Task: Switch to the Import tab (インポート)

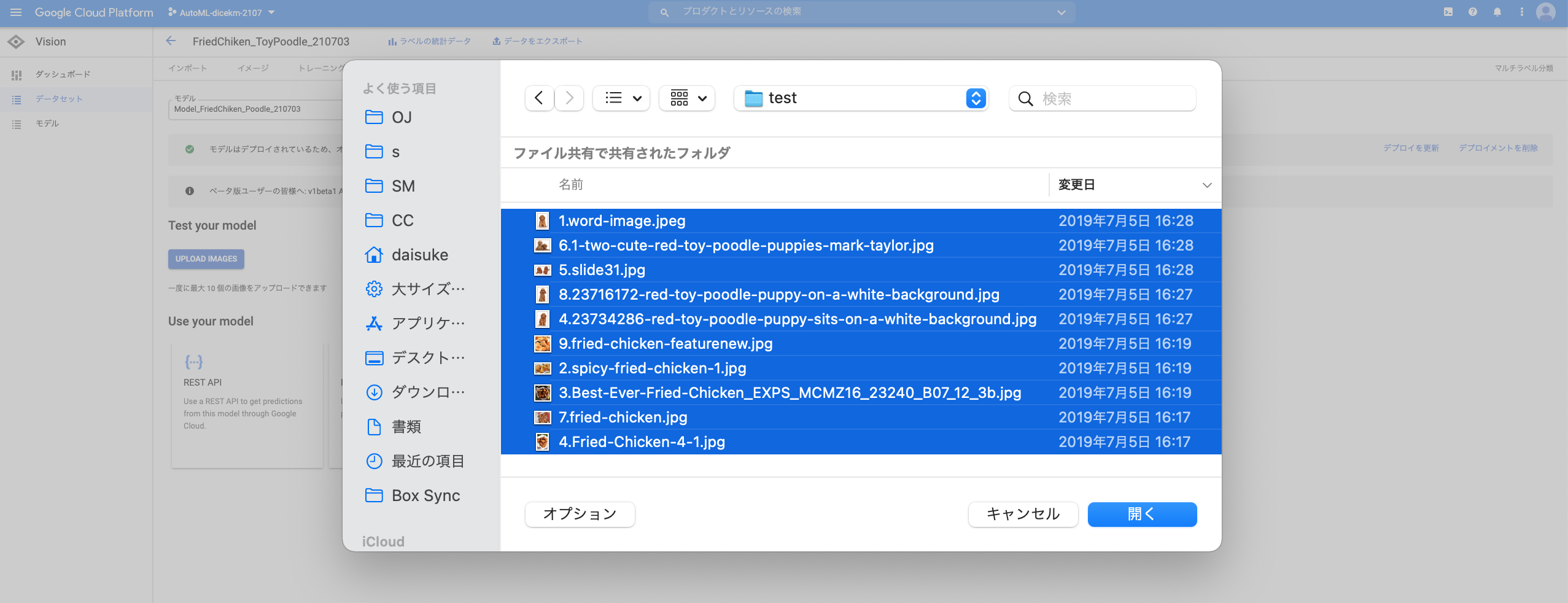Action: [188, 68]
